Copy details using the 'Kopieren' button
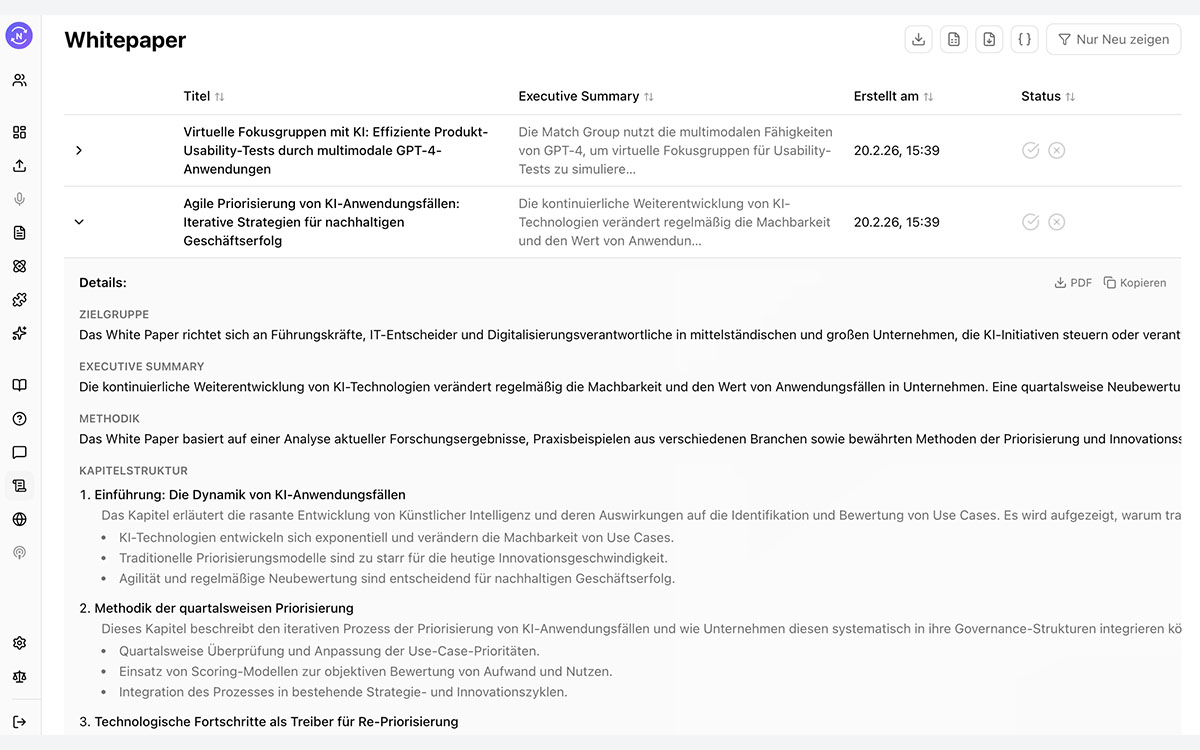Image resolution: width=1200 pixels, height=750 pixels. [x=1135, y=282]
